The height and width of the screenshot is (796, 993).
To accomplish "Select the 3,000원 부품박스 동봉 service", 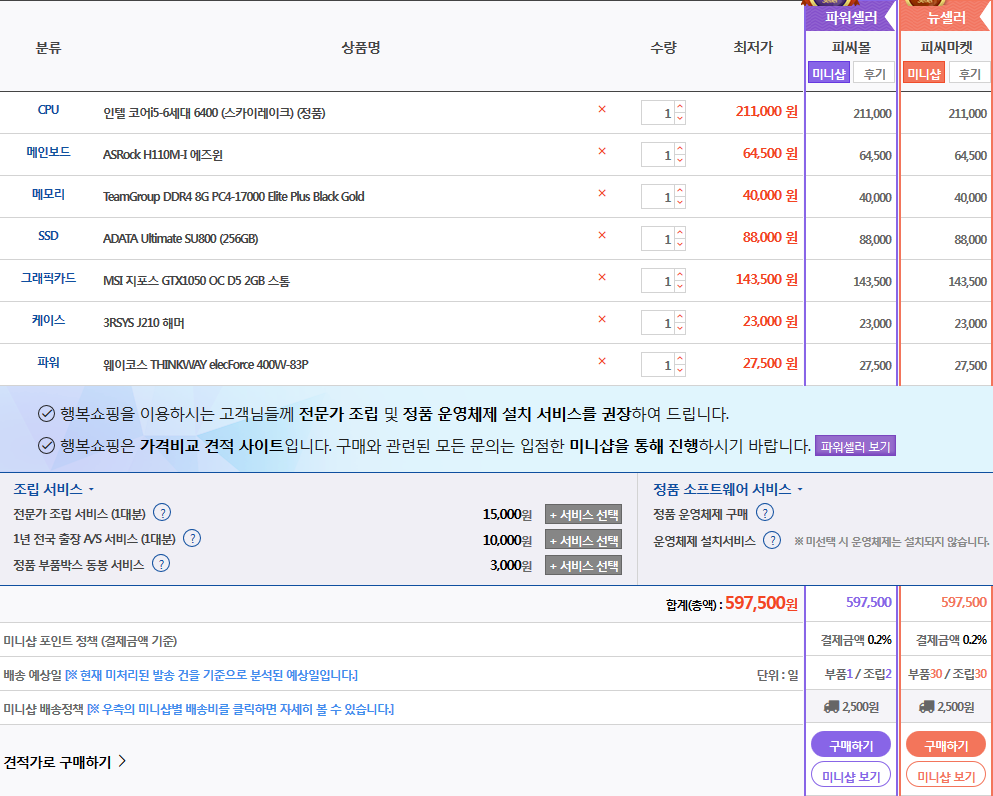I will 583,565.
